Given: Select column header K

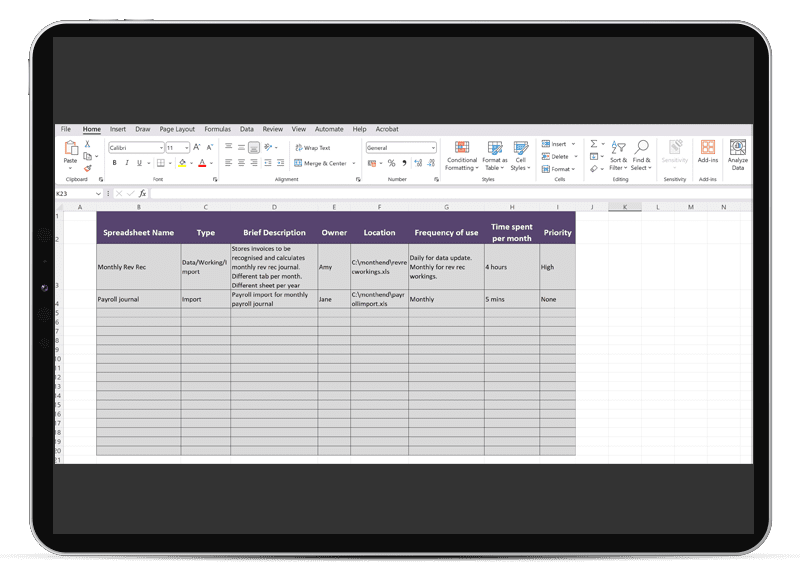Looking at the screenshot, I should pyautogui.click(x=624, y=207).
